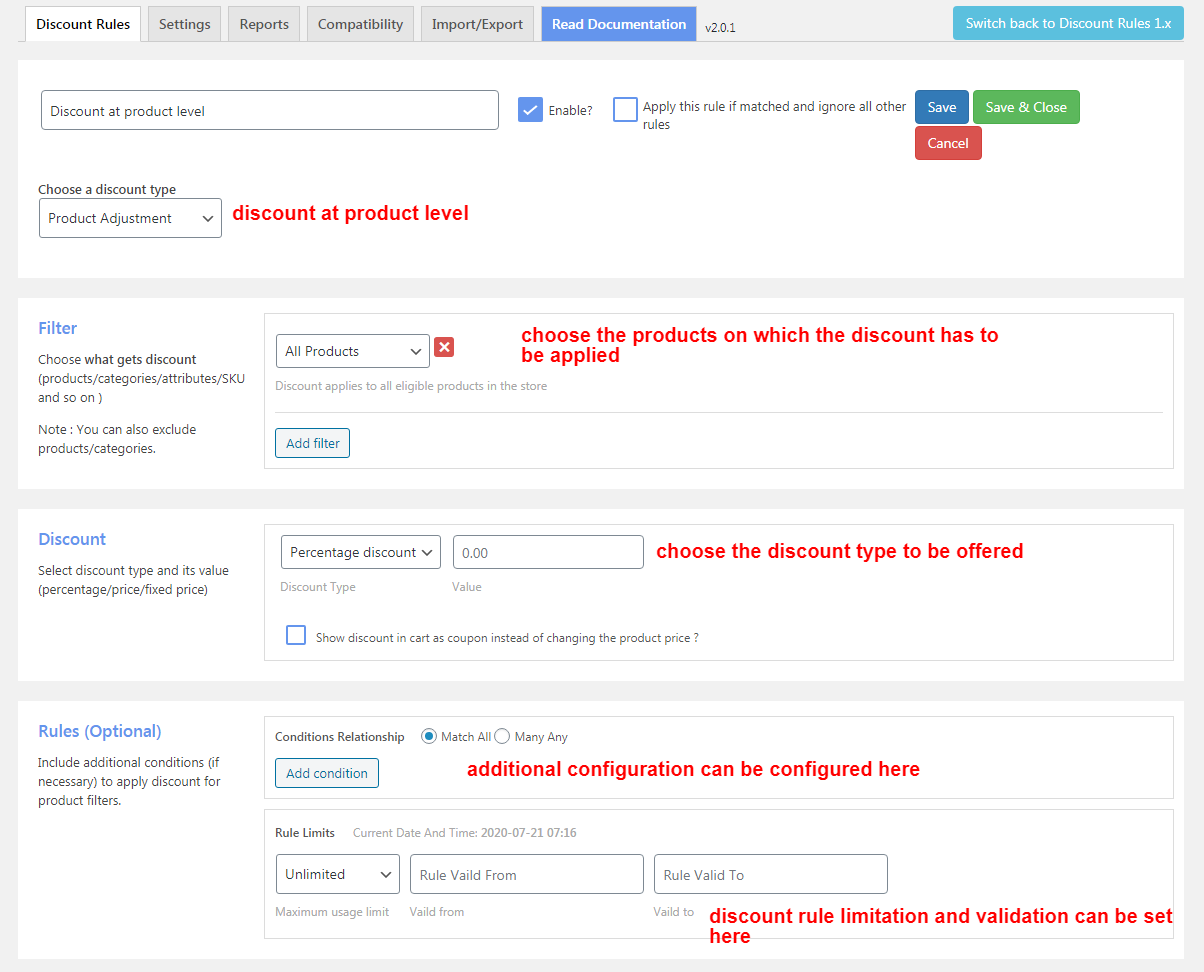Enable show discount in cart as coupon

(x=296, y=635)
